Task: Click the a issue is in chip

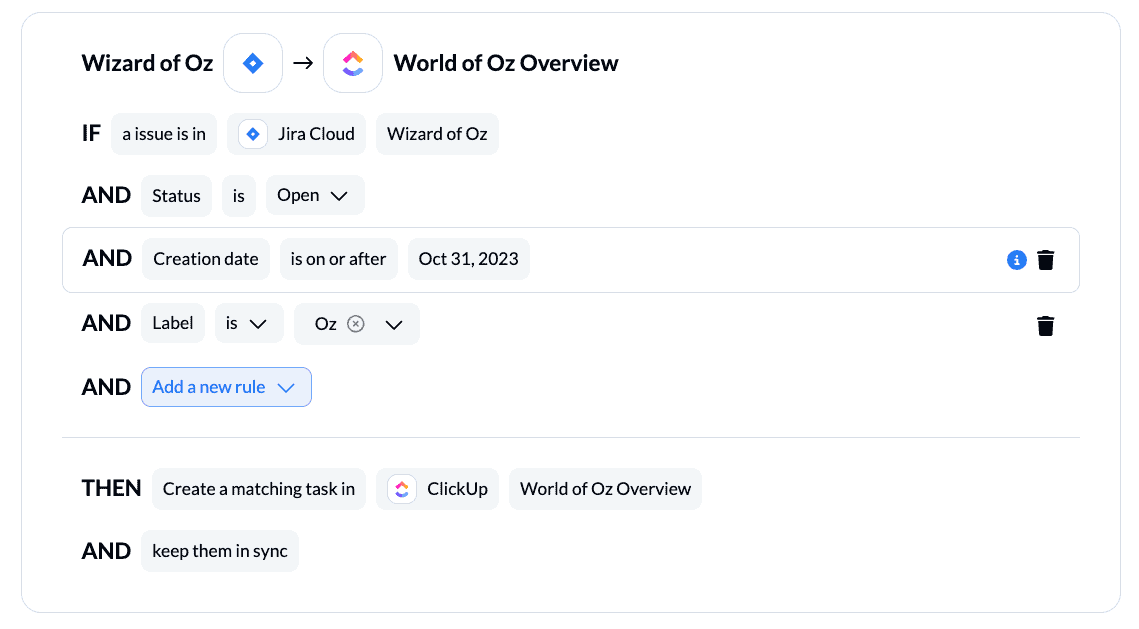Action: tap(164, 134)
